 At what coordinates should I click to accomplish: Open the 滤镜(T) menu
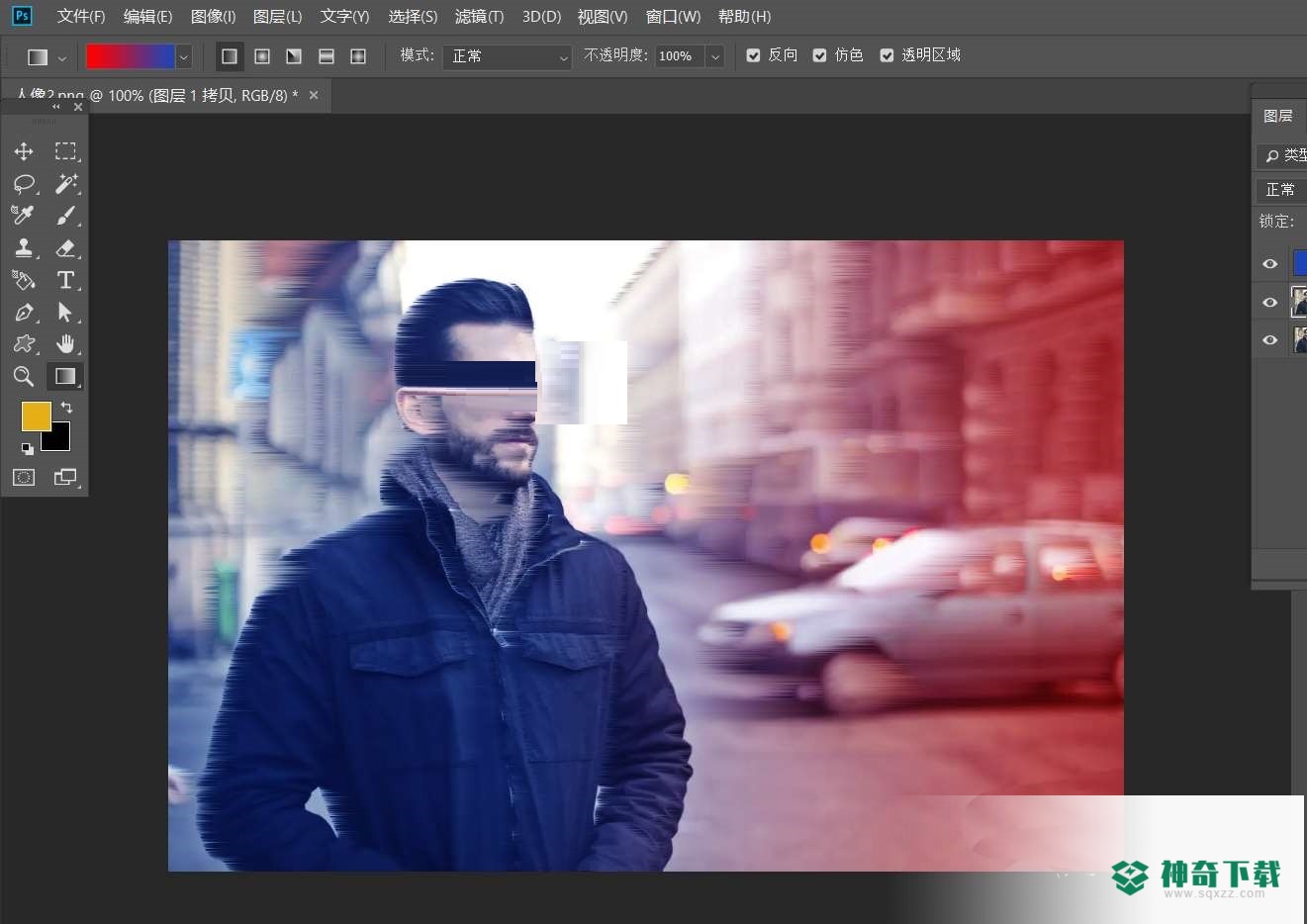[479, 17]
